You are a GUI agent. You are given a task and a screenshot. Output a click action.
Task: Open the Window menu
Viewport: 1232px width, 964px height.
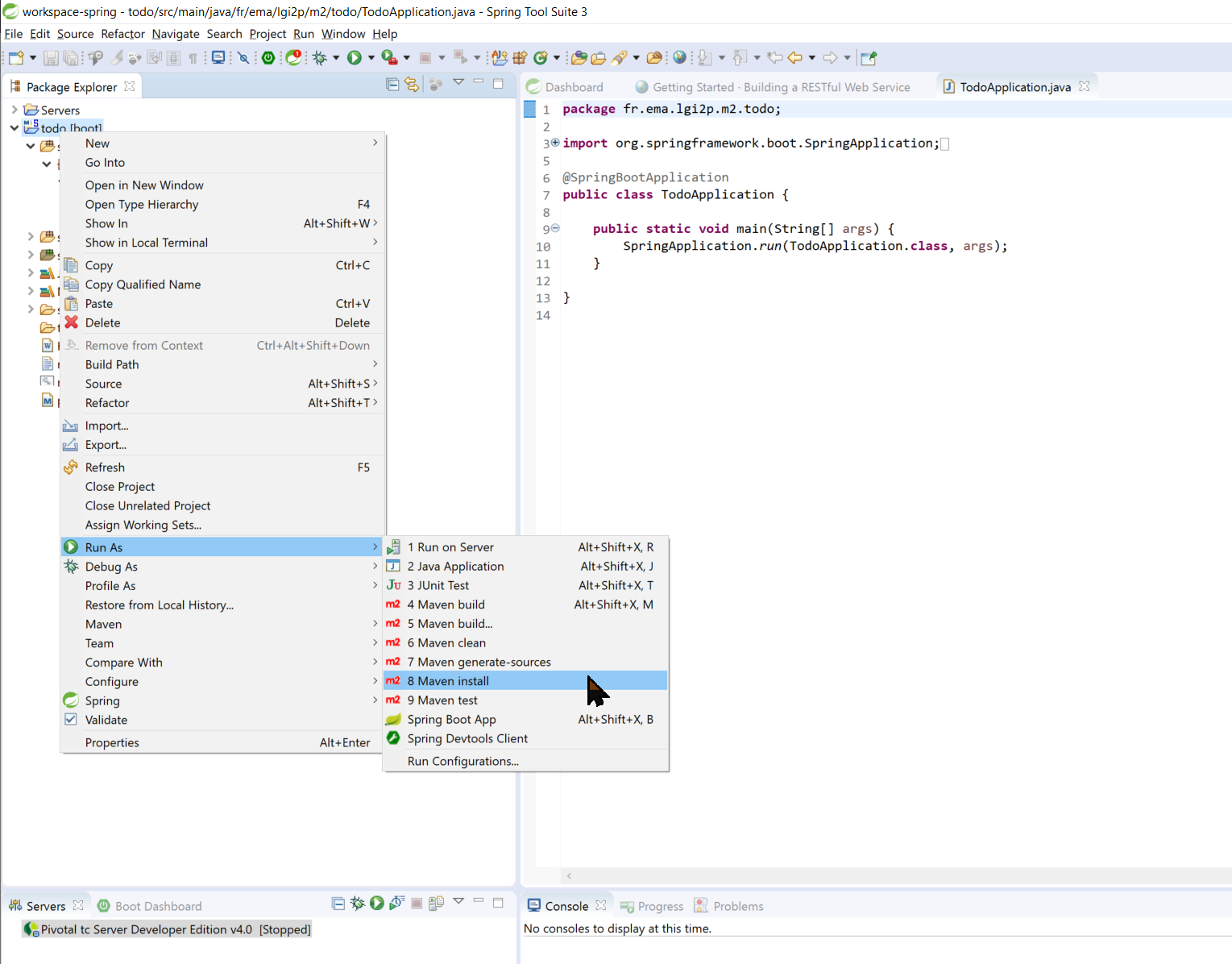(343, 34)
